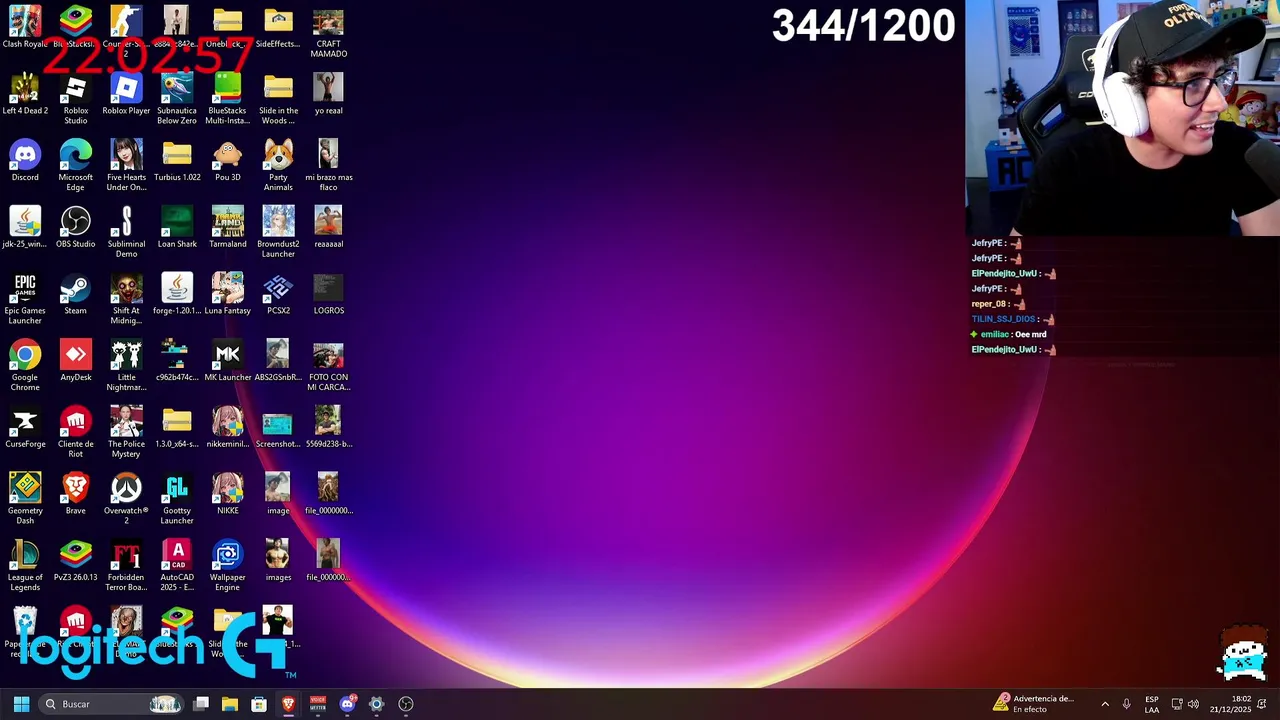Screen dimensions: 1280x720
Task: Launch BlueStacks Multi-Instance Manager icon
Action: pyautogui.click(x=227, y=99)
